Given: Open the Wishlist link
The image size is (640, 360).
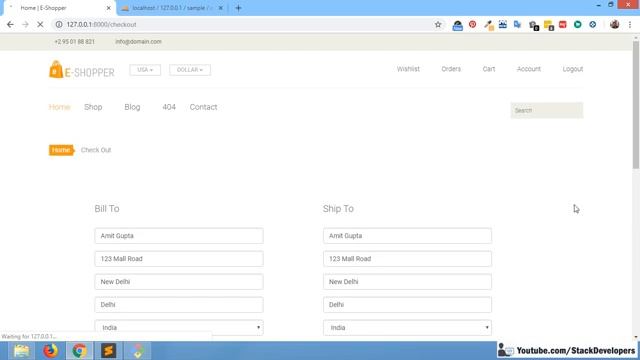Looking at the screenshot, I should 408,69.
